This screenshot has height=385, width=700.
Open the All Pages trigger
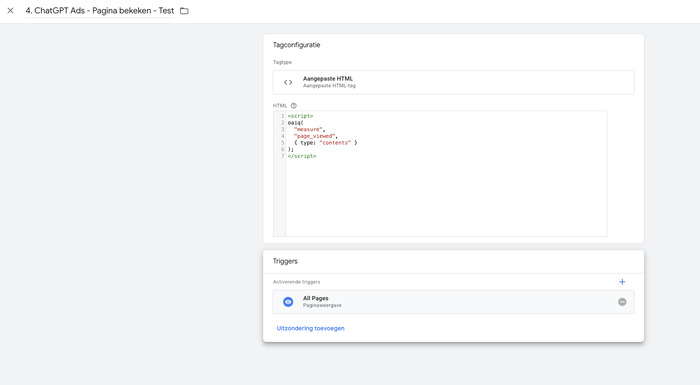point(453,302)
